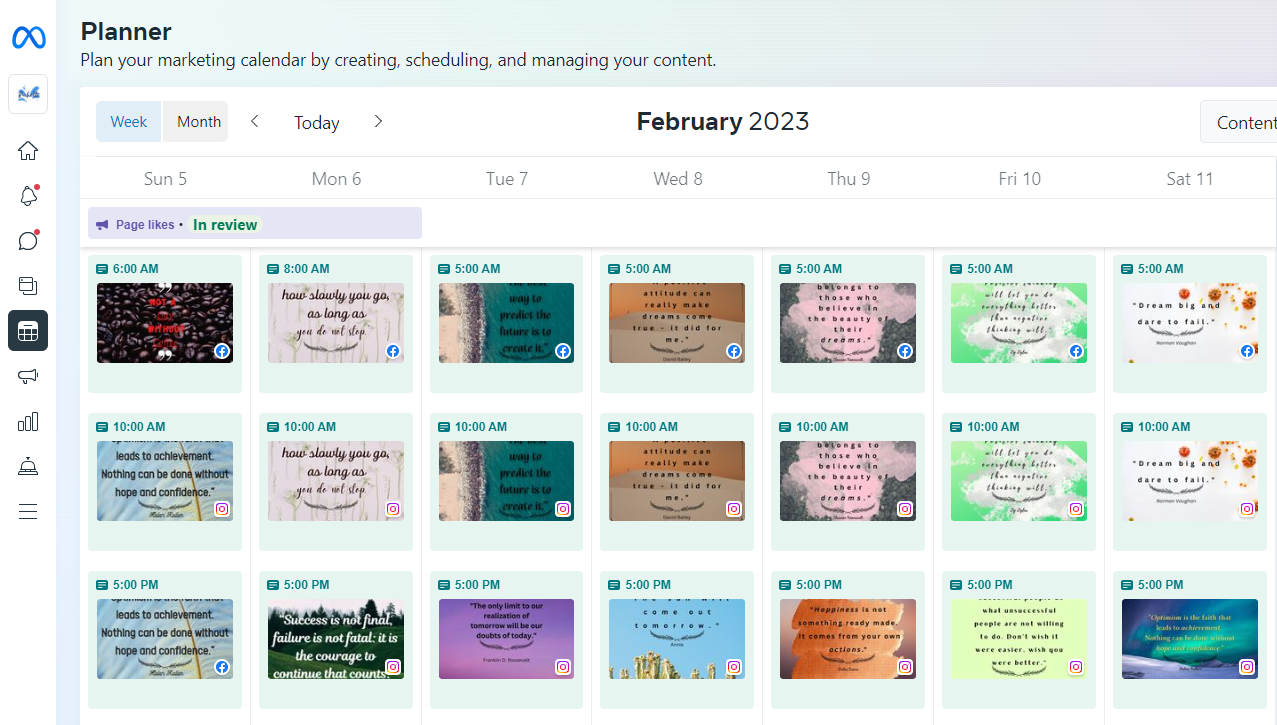Image resolution: width=1277 pixels, height=725 pixels.
Task: Open Saturday 5:00 AM Dream big post
Action: [x=1190, y=323]
